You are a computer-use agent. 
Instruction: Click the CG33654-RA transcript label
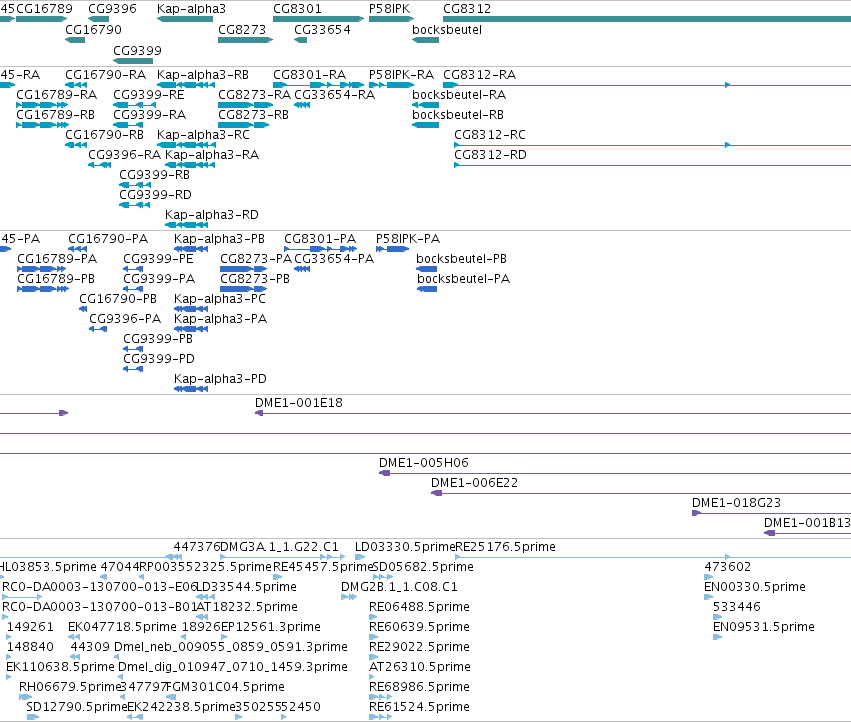click(x=334, y=94)
